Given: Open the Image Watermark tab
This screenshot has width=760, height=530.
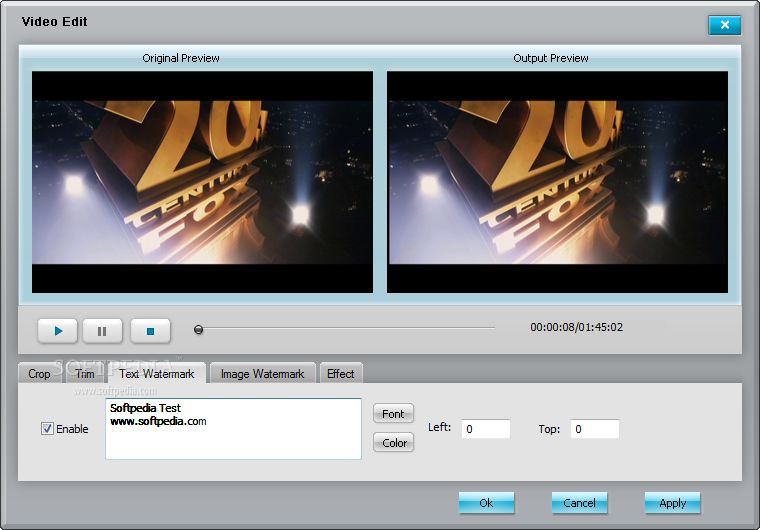Looking at the screenshot, I should [x=263, y=374].
